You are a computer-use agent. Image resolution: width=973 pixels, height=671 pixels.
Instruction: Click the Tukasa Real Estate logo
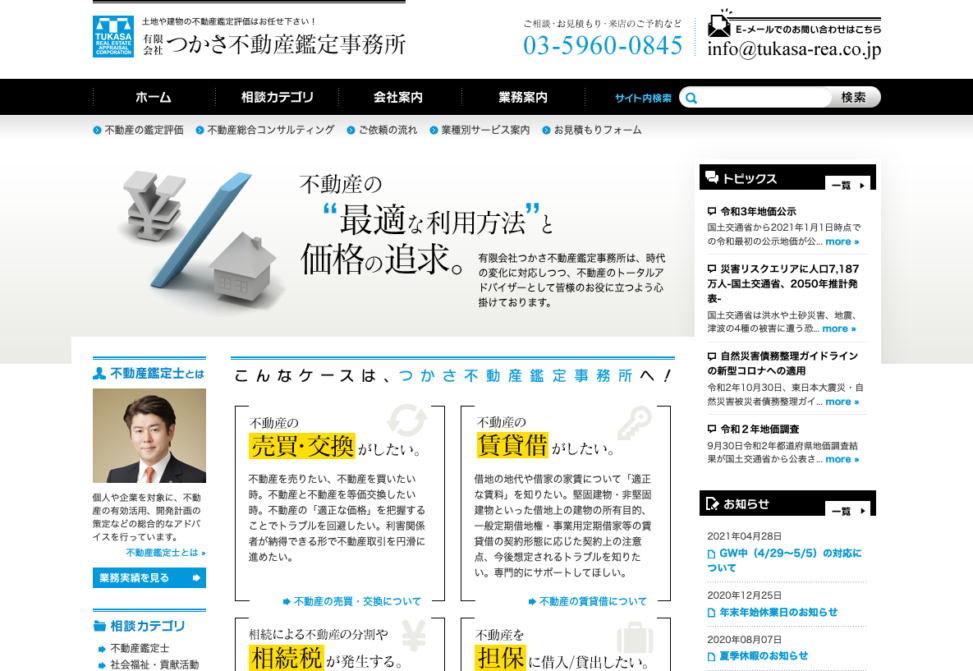click(x=112, y=36)
